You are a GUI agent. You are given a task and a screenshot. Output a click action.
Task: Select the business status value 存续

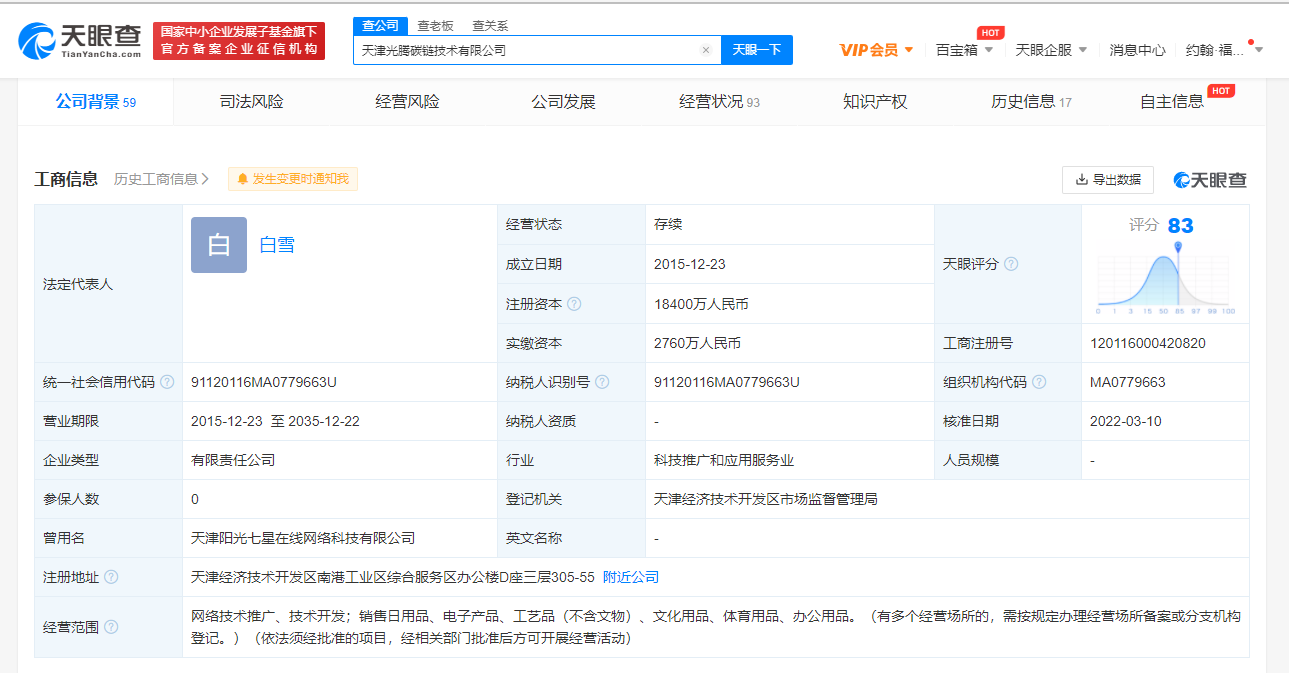click(668, 225)
